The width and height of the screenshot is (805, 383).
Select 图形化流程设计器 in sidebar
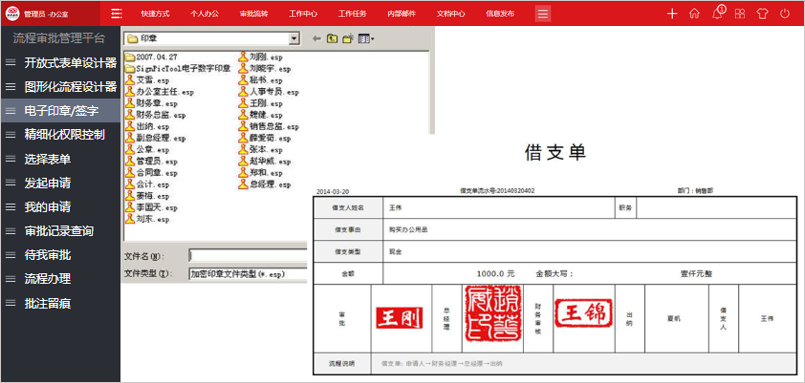(60, 87)
